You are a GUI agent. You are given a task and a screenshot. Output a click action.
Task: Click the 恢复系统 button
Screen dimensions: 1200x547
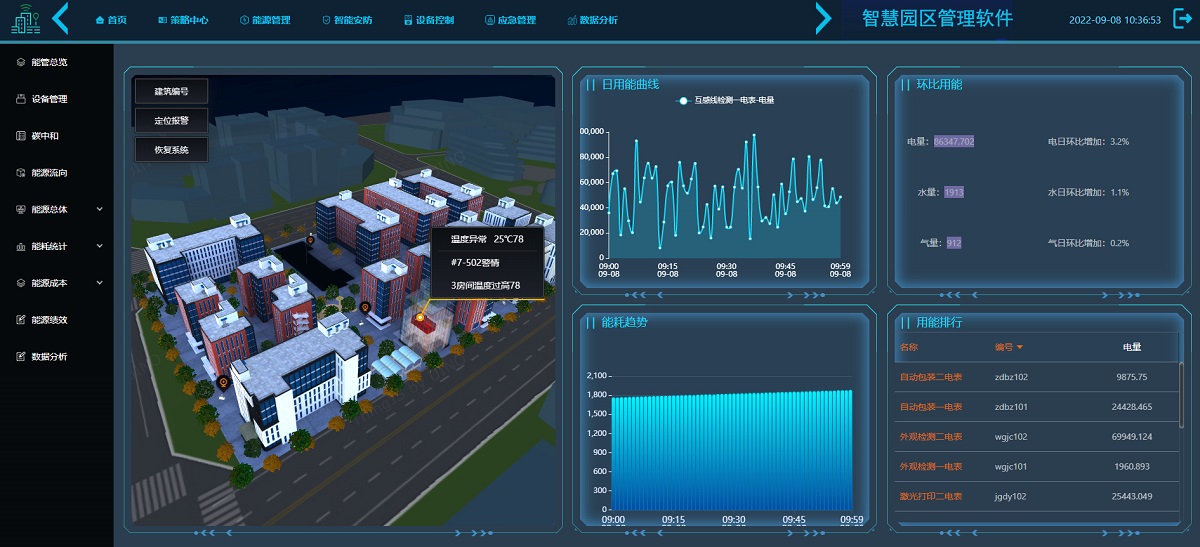(171, 149)
